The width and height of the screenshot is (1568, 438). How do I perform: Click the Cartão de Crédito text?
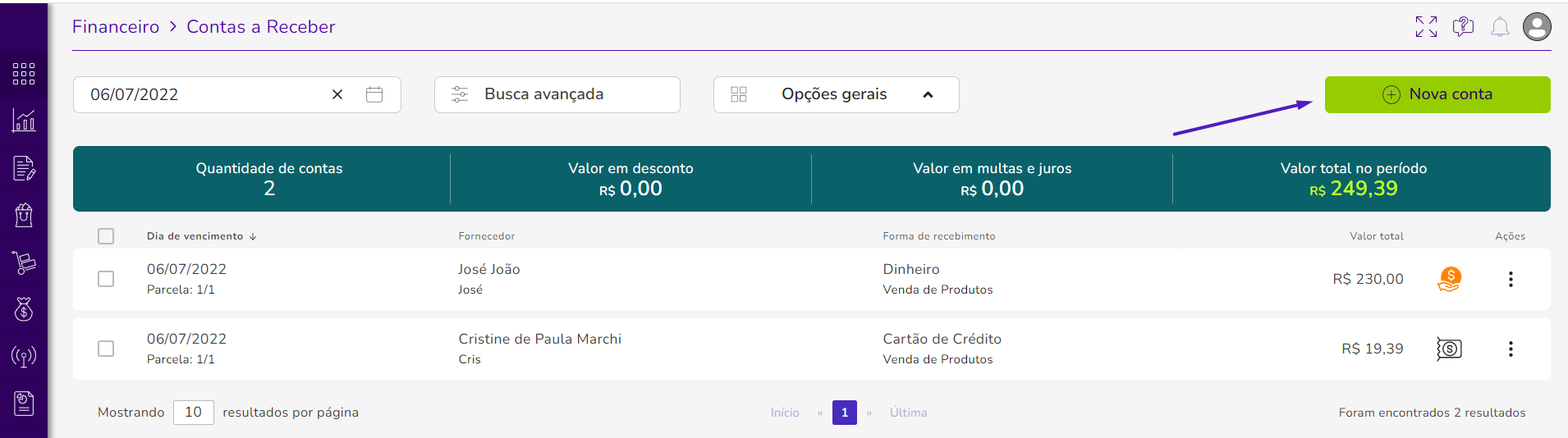tap(942, 339)
